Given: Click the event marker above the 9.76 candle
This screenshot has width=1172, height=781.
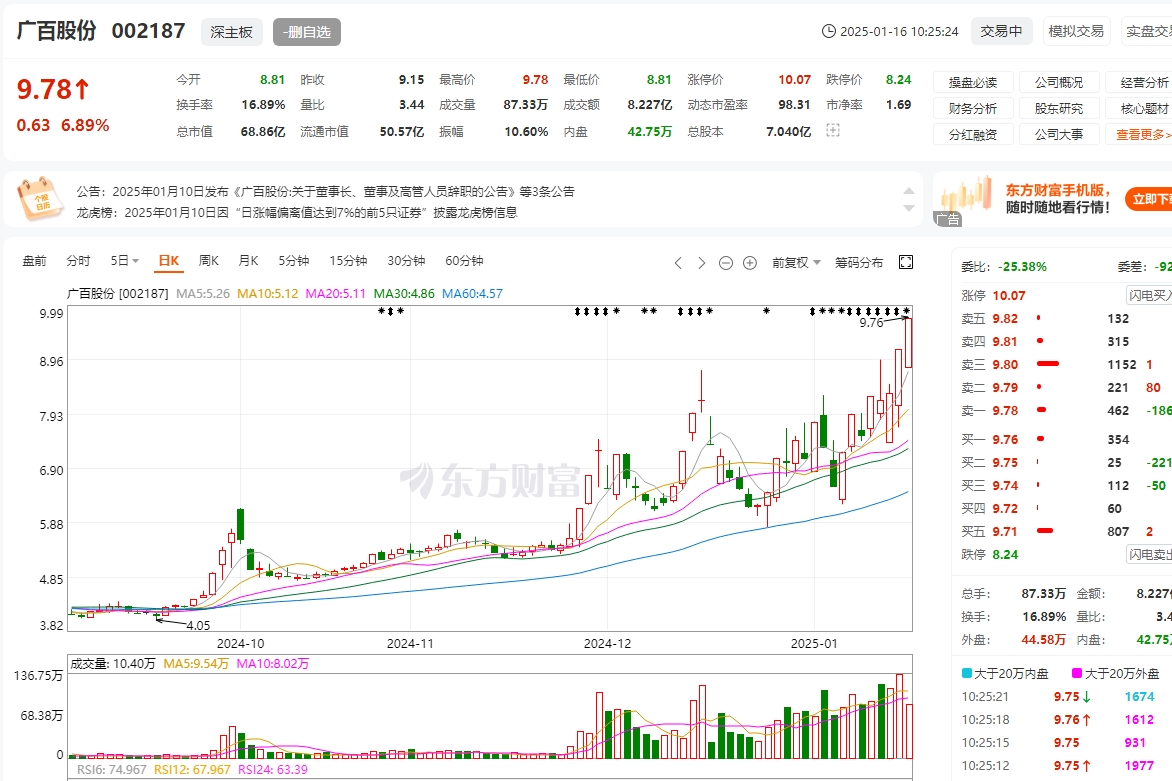Looking at the screenshot, I should pos(907,311).
